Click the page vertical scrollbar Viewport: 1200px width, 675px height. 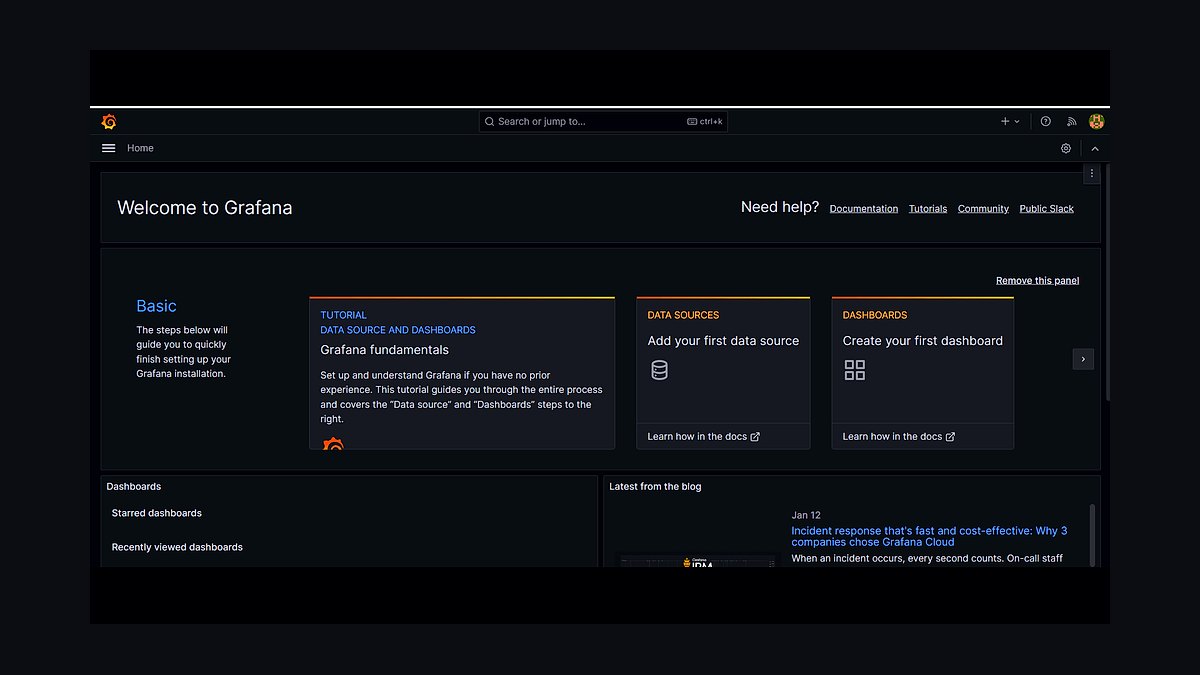[1107, 283]
